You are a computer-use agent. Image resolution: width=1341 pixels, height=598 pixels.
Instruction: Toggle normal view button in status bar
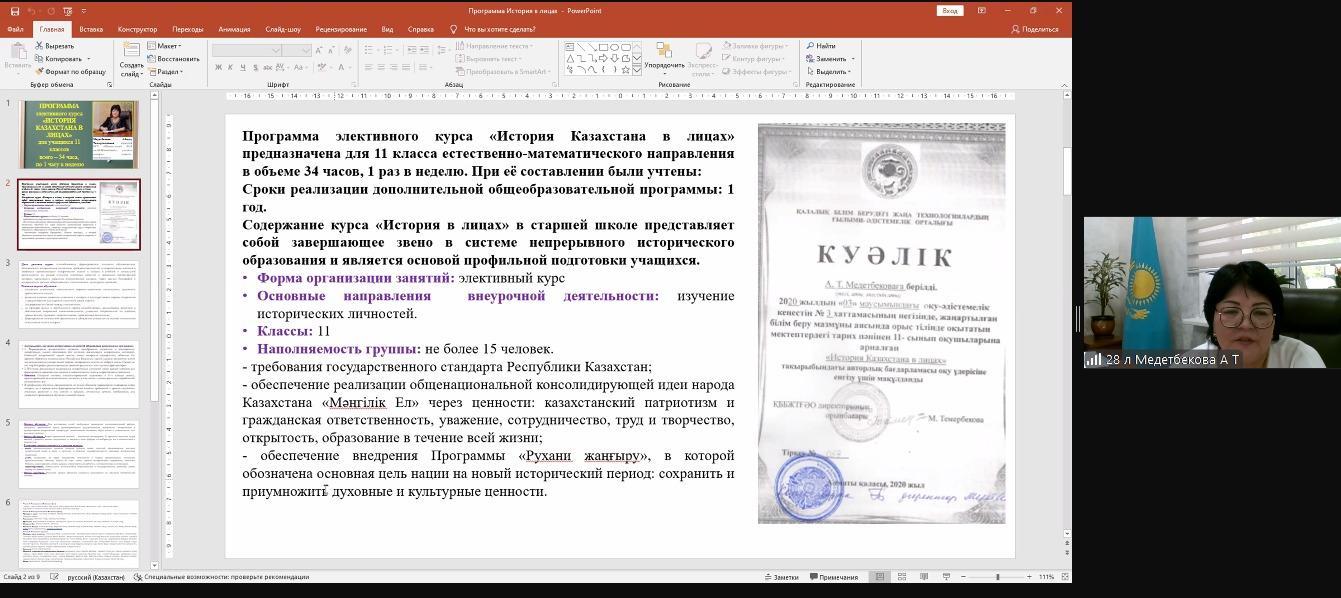[x=879, y=577]
